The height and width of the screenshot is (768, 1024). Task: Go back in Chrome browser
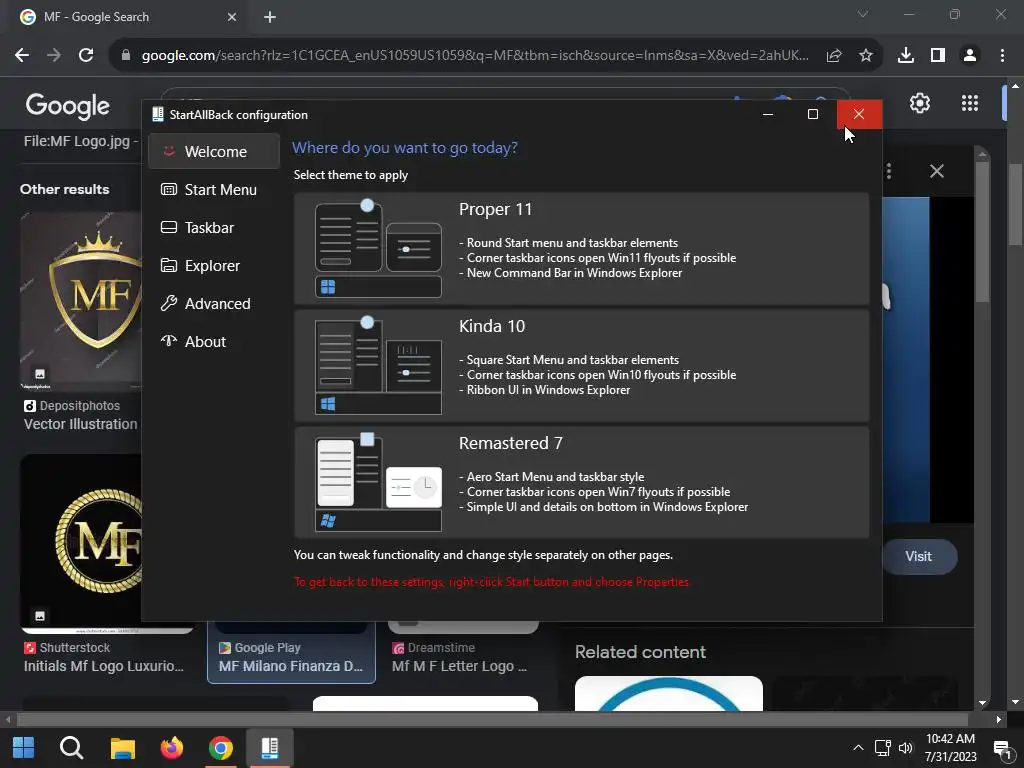point(22,56)
